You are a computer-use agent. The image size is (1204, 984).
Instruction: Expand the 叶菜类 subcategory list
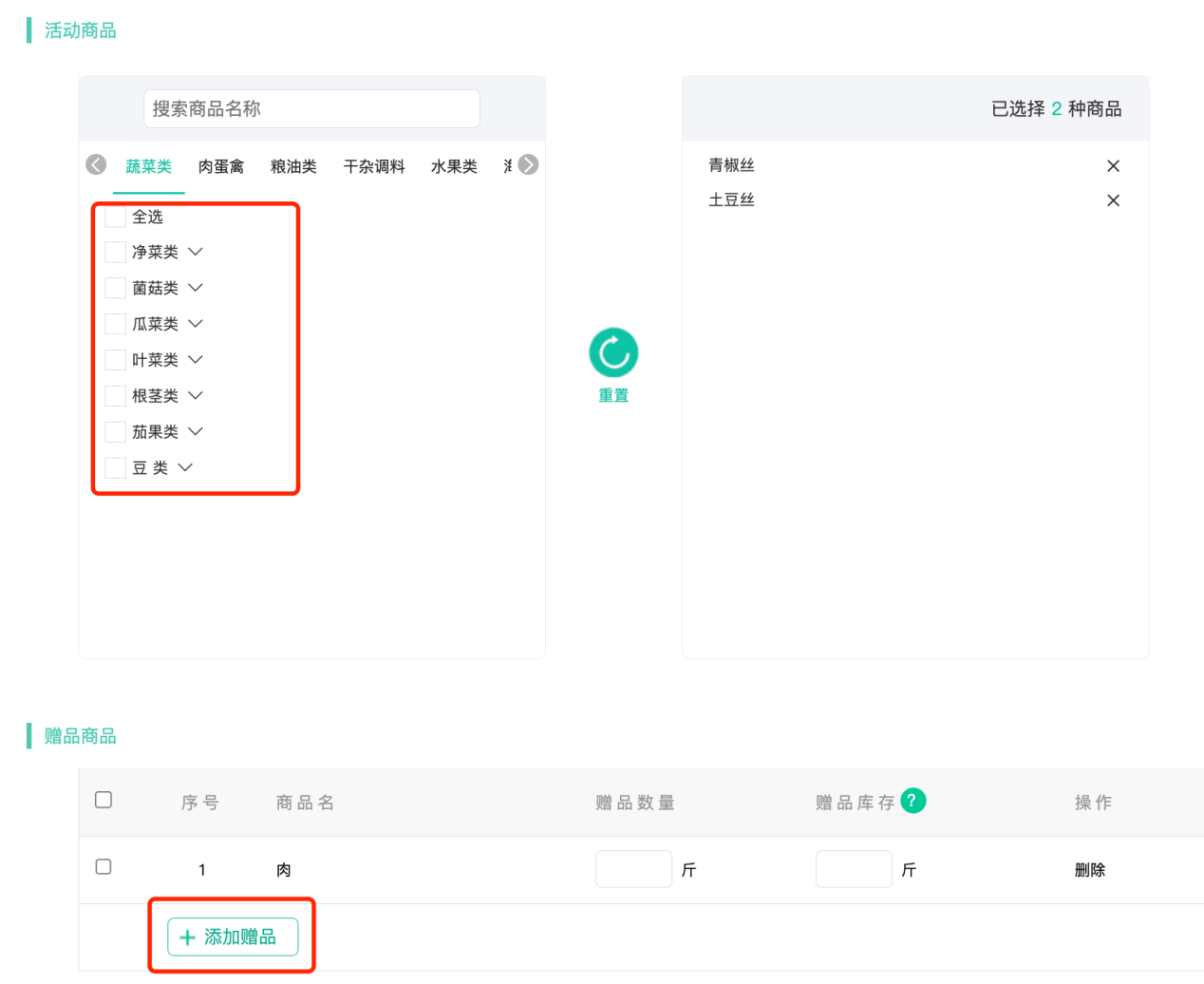pos(196,360)
